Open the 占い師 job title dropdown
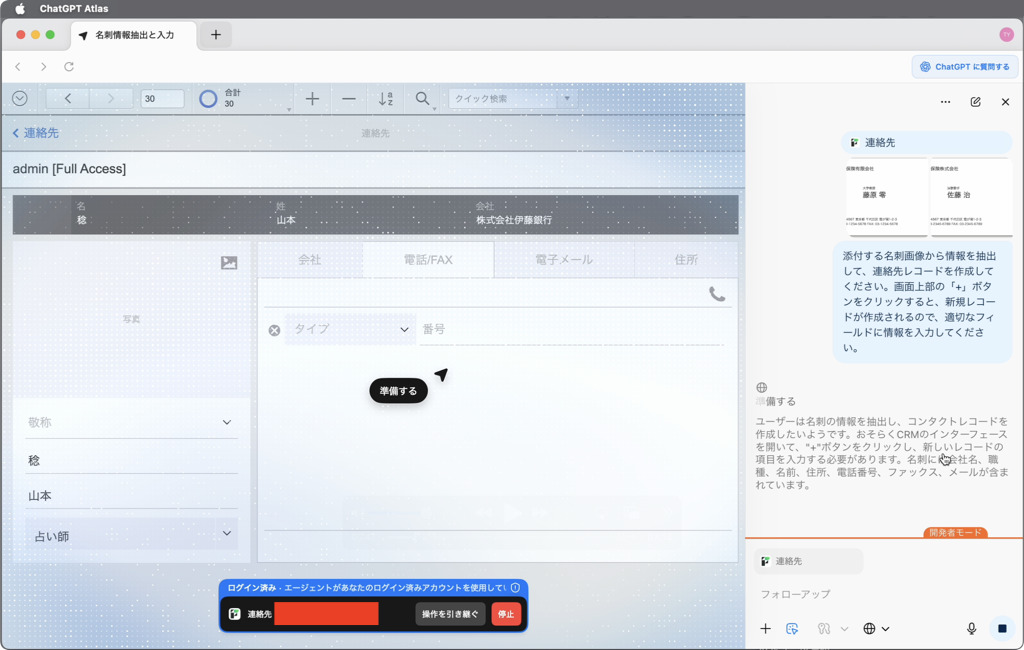The image size is (1024, 650). [x=131, y=536]
